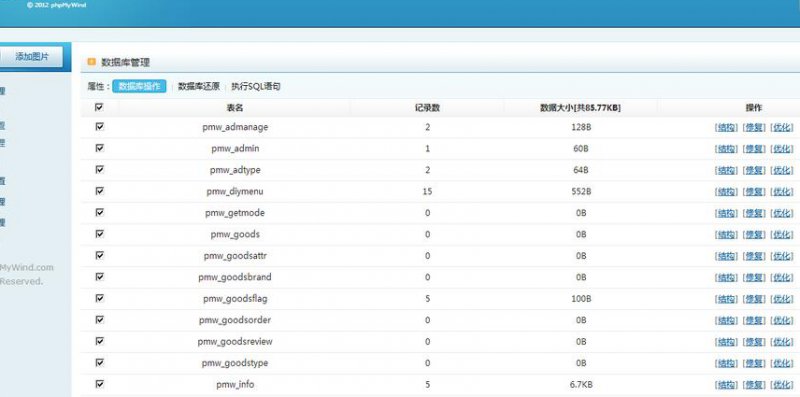Viewport: 800px width, 397px height.
Task: Repair pmw_goodsbrand via its 修复 link
Action: pyautogui.click(x=754, y=278)
